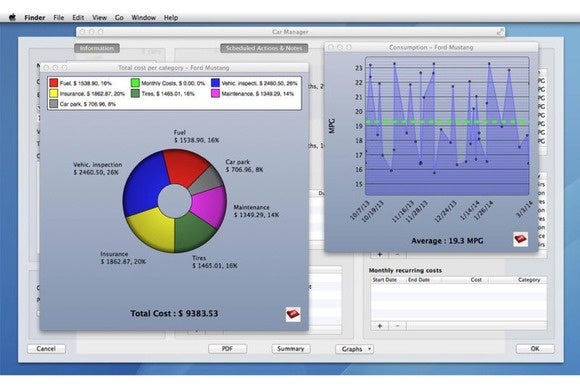580x388 pixels.
Task: Switch to the Information tab
Action: (97, 48)
